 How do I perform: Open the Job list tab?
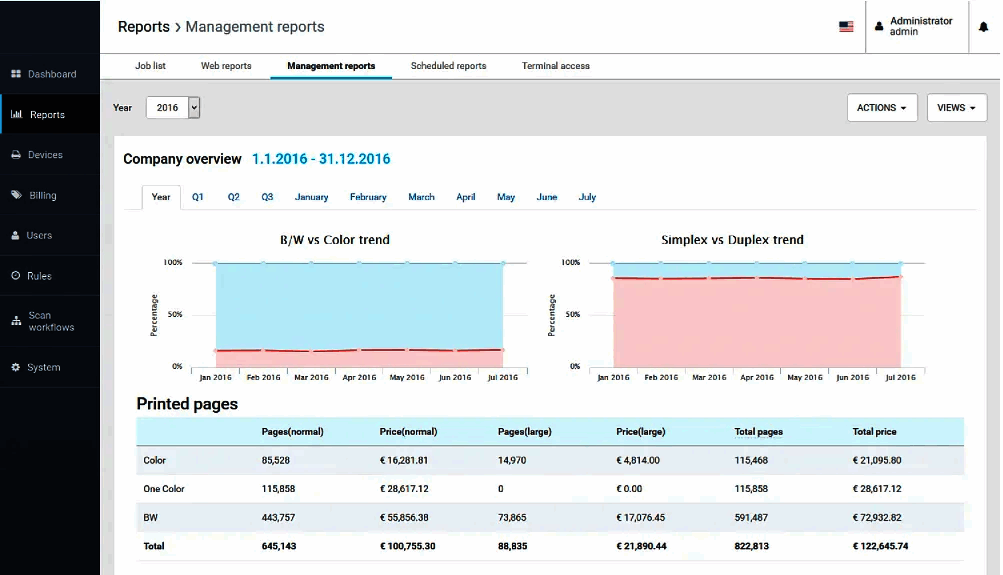tap(150, 66)
